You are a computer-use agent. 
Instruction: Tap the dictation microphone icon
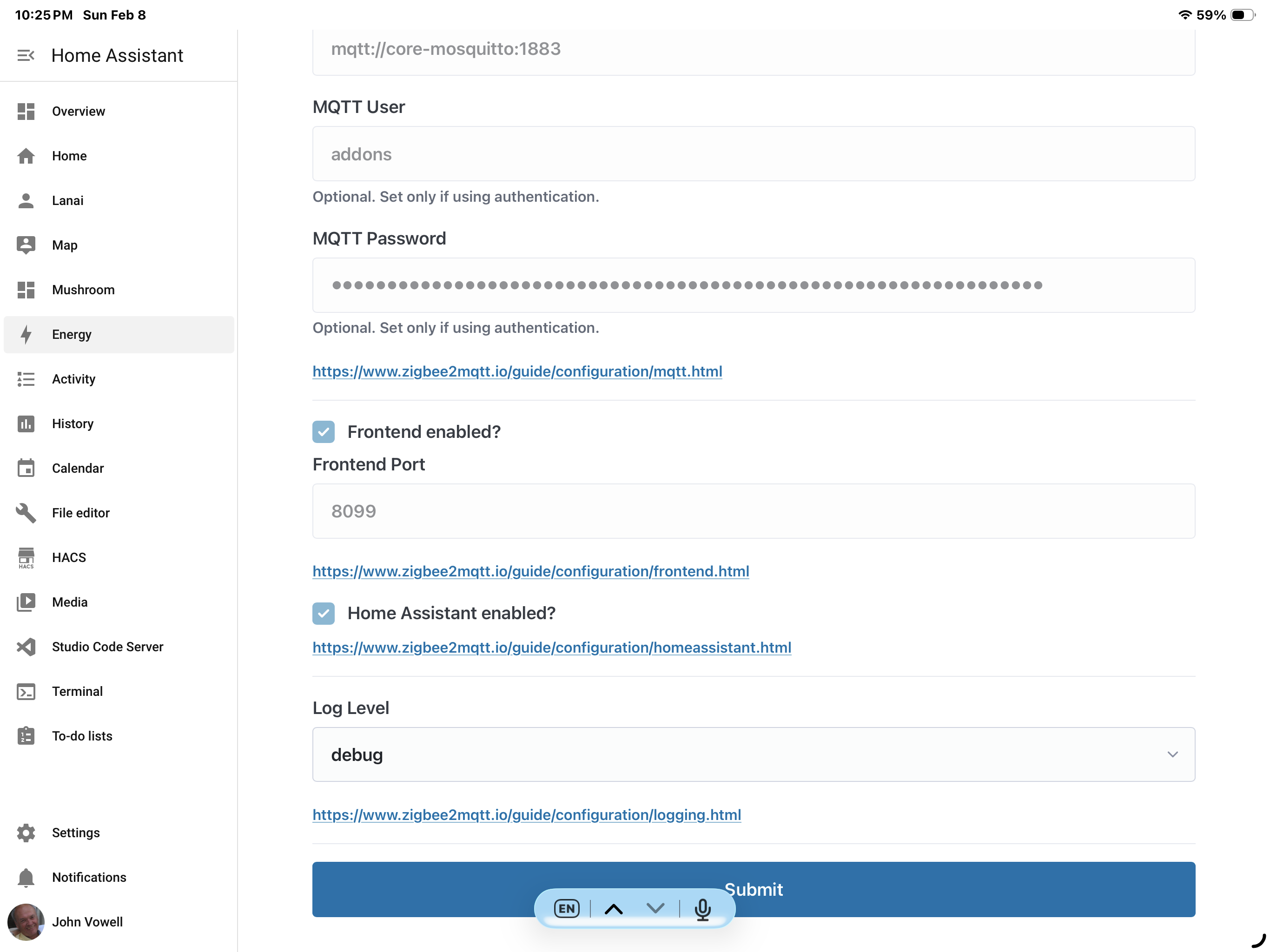pos(702,908)
